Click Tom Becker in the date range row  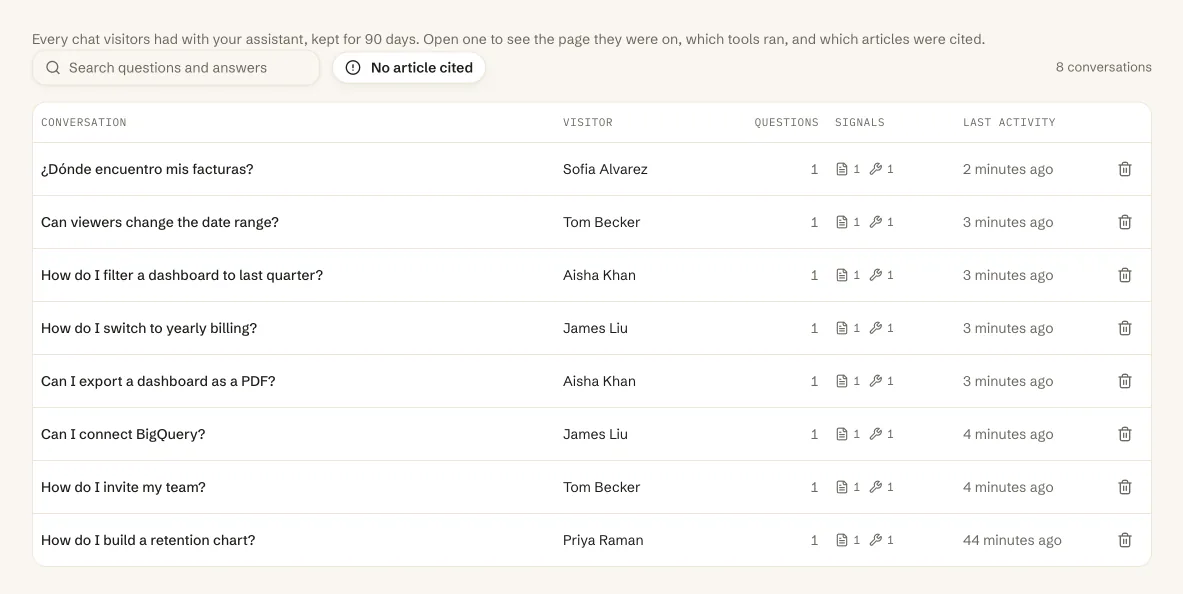601,222
